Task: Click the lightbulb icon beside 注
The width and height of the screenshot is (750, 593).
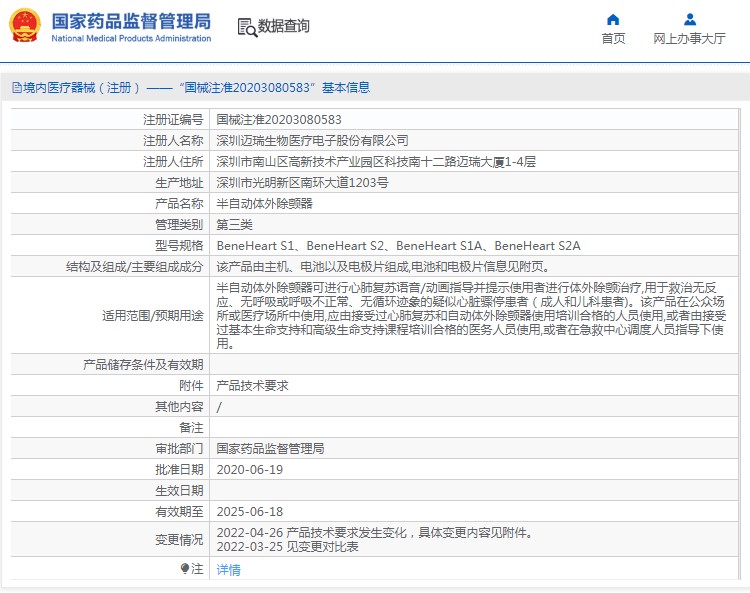Action: pos(185,568)
